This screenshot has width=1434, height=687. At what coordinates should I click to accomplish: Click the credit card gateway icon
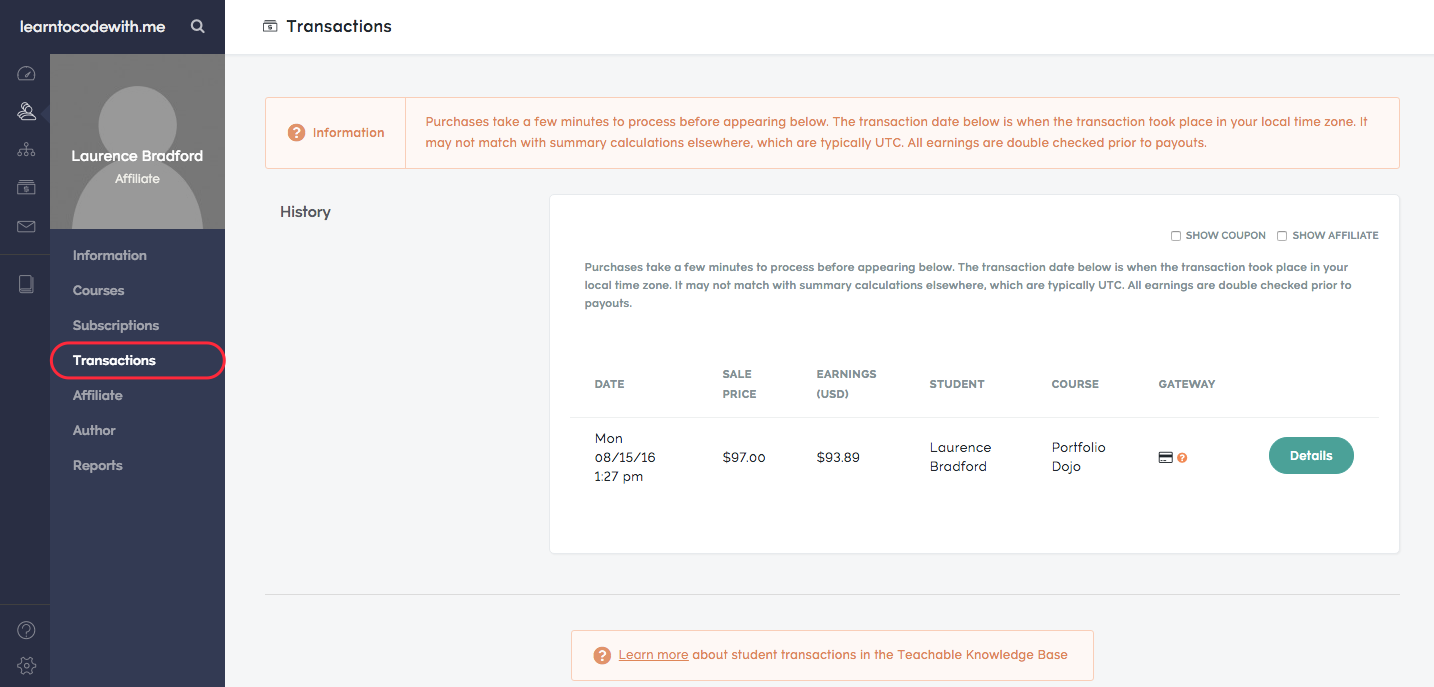(1165, 457)
